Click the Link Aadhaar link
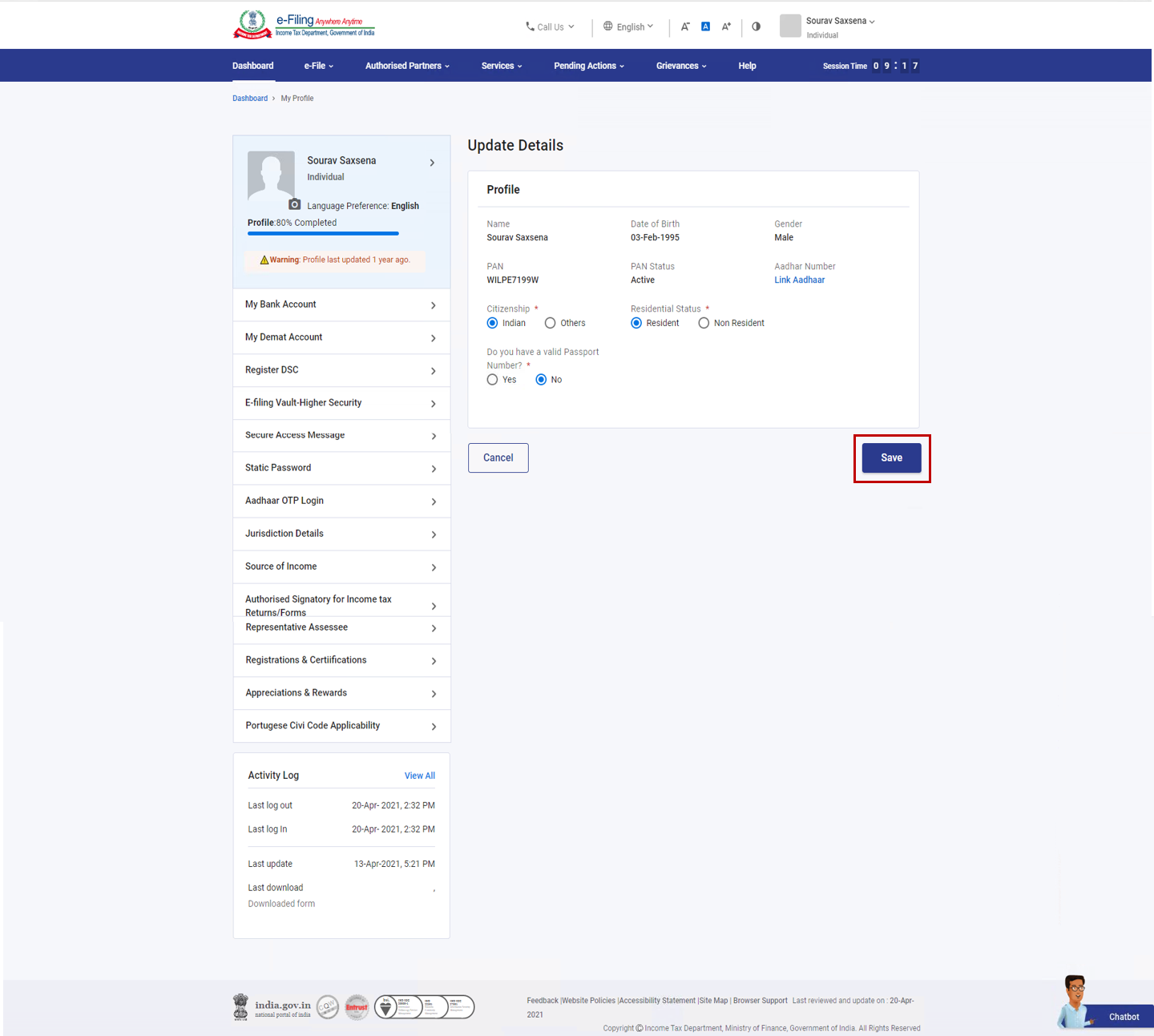 [x=799, y=280]
